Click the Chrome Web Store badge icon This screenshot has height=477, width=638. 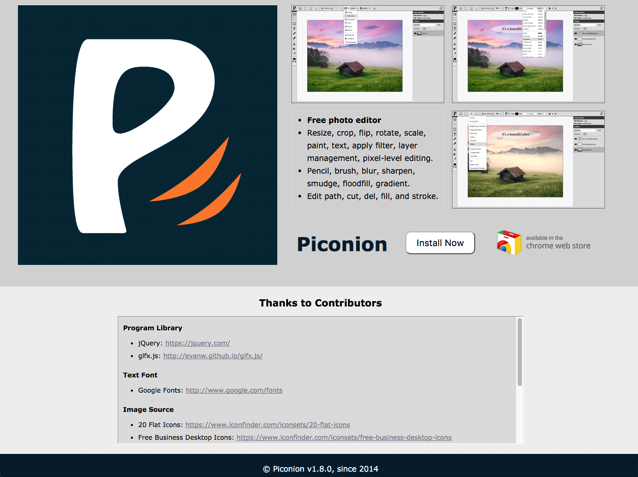point(509,243)
